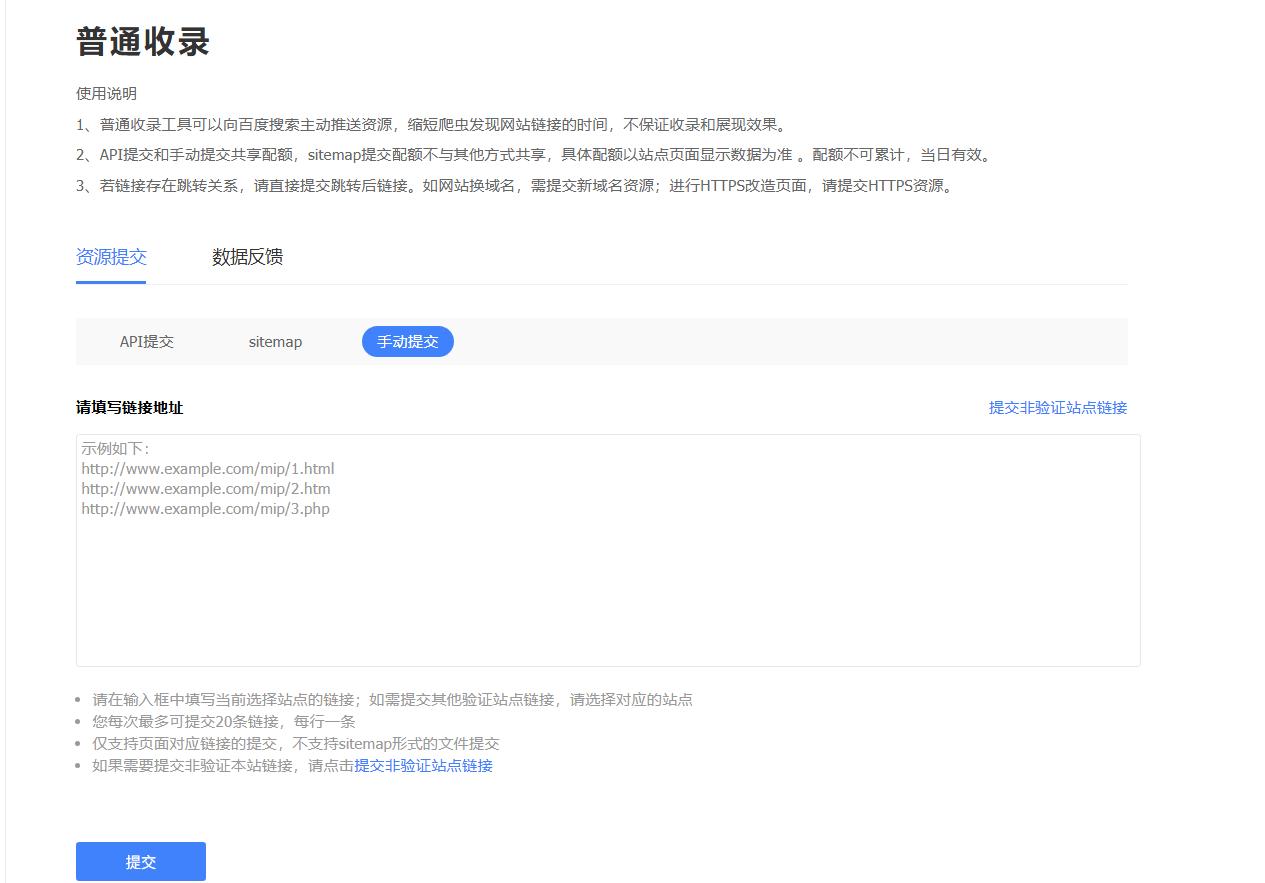
Task: Click the note 请在输入框中填写当前选择站点的链接
Action: (x=393, y=700)
